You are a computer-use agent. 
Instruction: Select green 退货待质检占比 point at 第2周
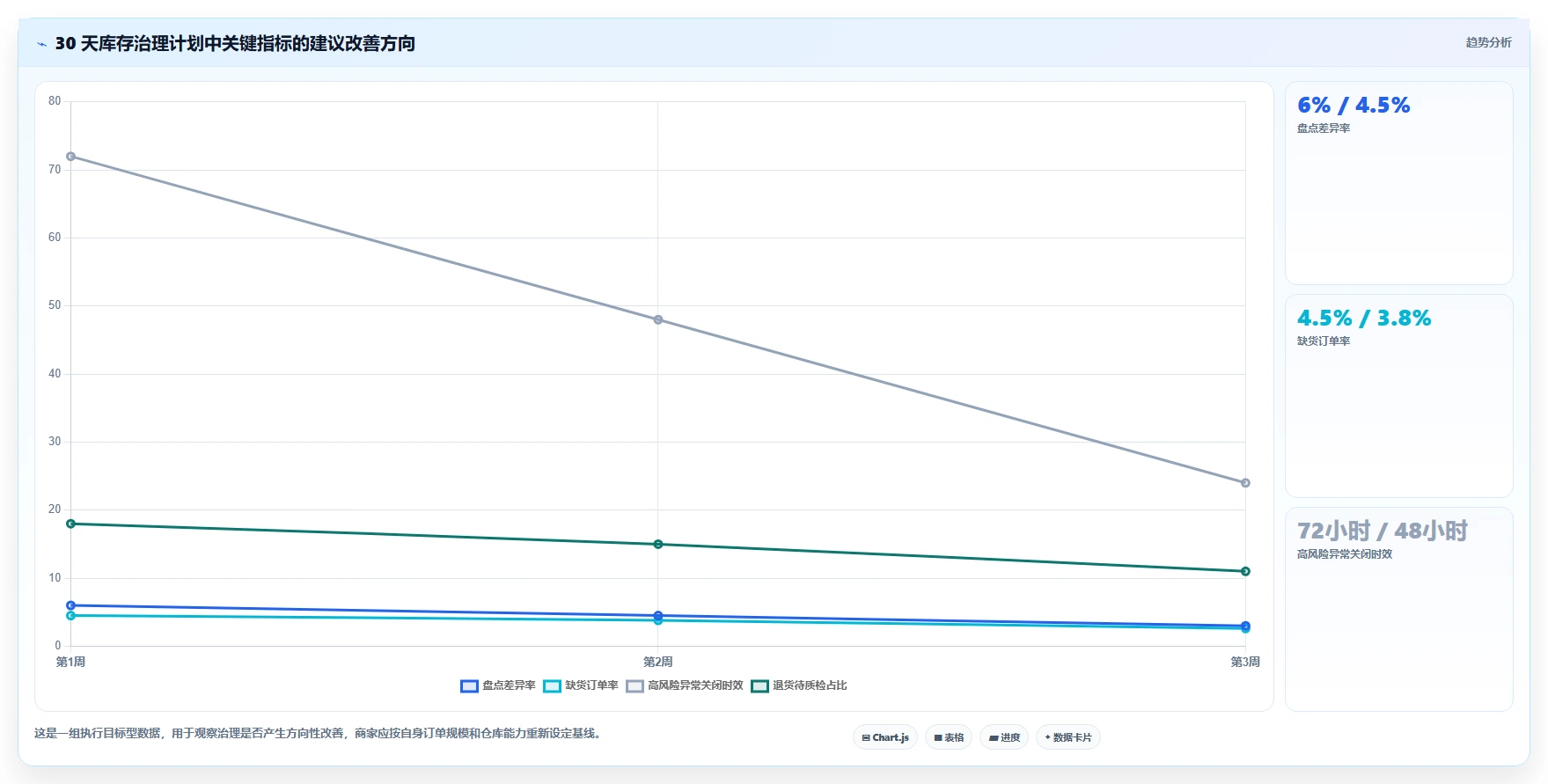pos(658,545)
